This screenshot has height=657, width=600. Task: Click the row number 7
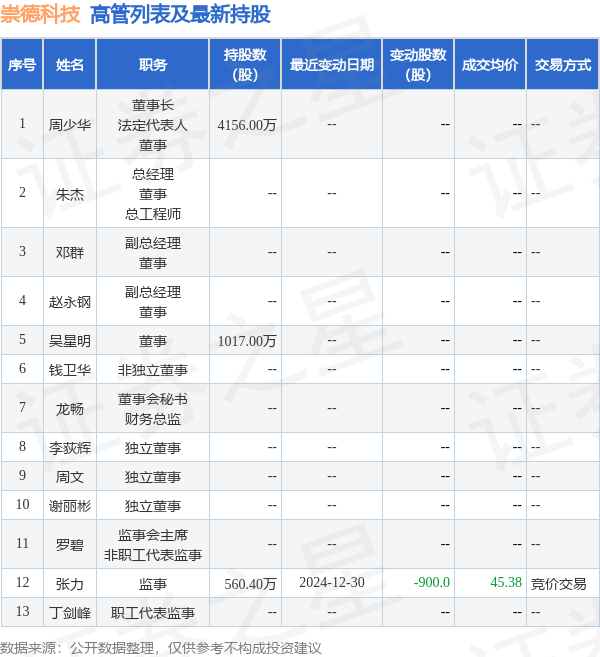click(22, 407)
